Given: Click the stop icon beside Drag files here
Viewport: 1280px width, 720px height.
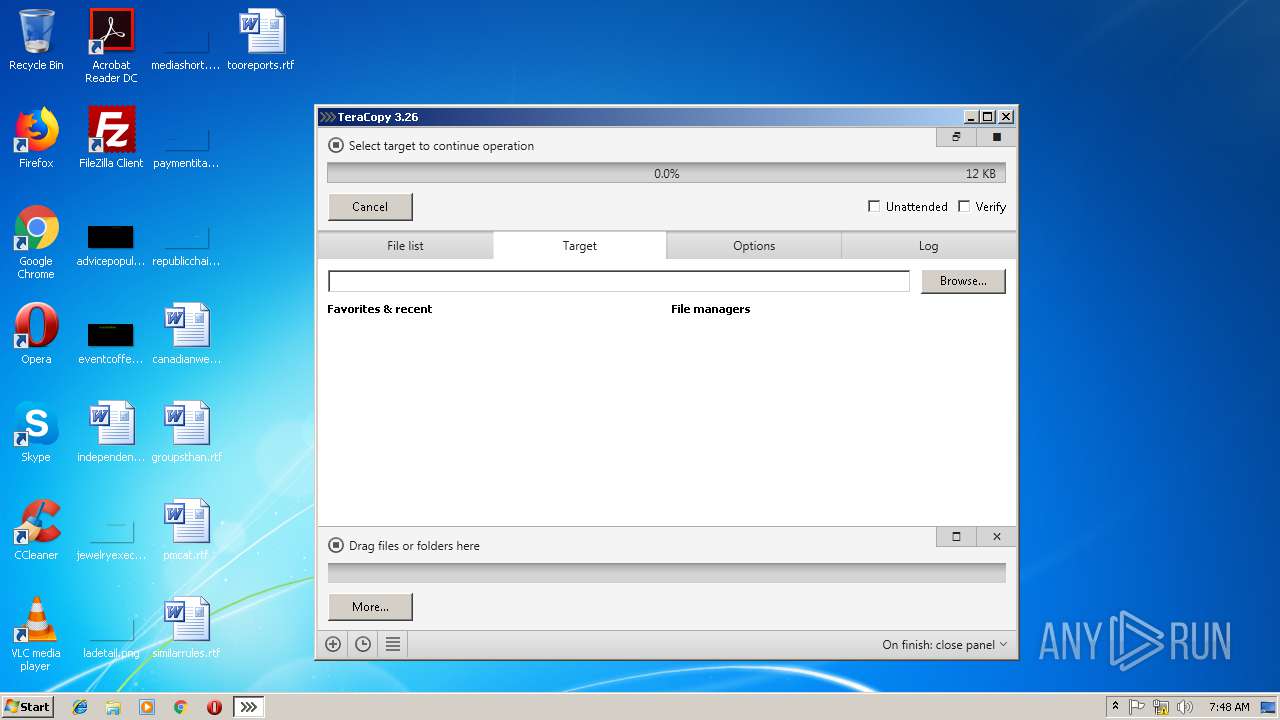Looking at the screenshot, I should click(336, 545).
